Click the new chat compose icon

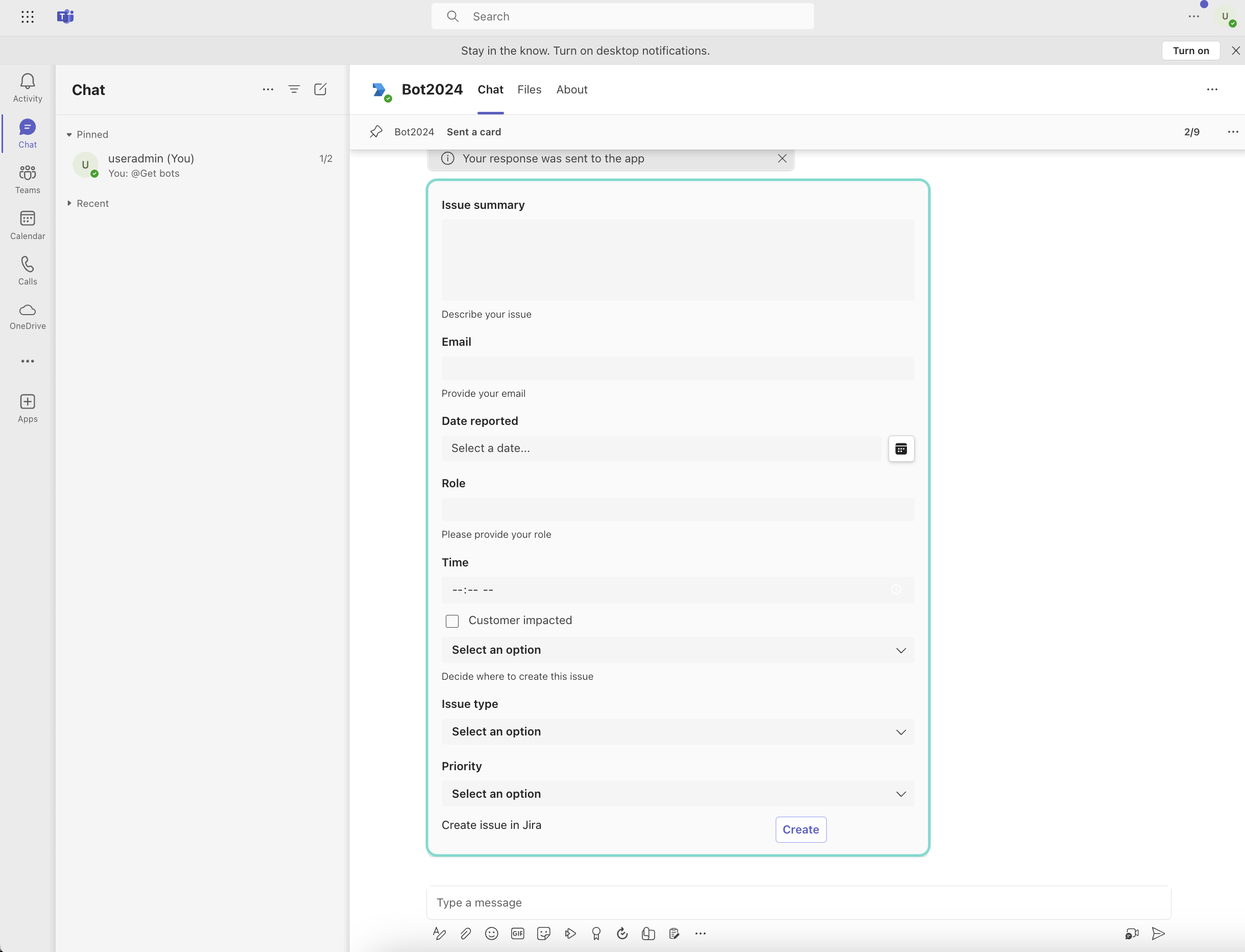[320, 89]
